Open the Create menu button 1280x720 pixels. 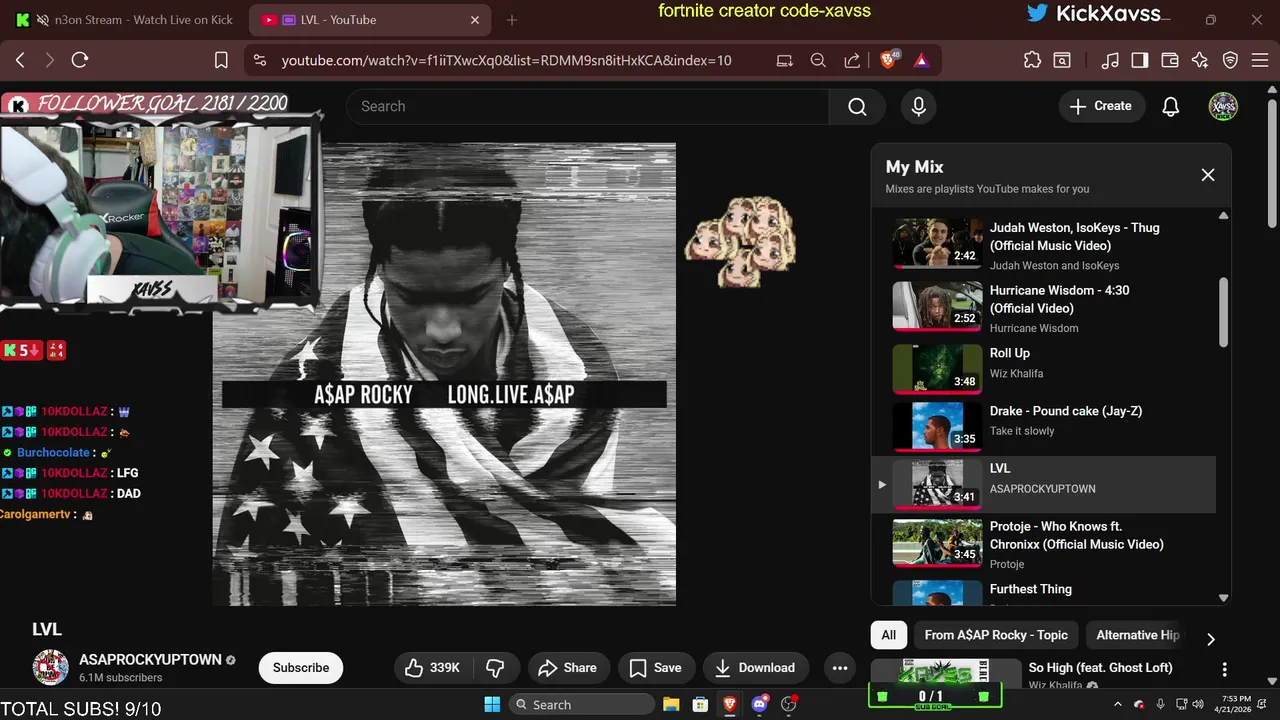(1101, 106)
